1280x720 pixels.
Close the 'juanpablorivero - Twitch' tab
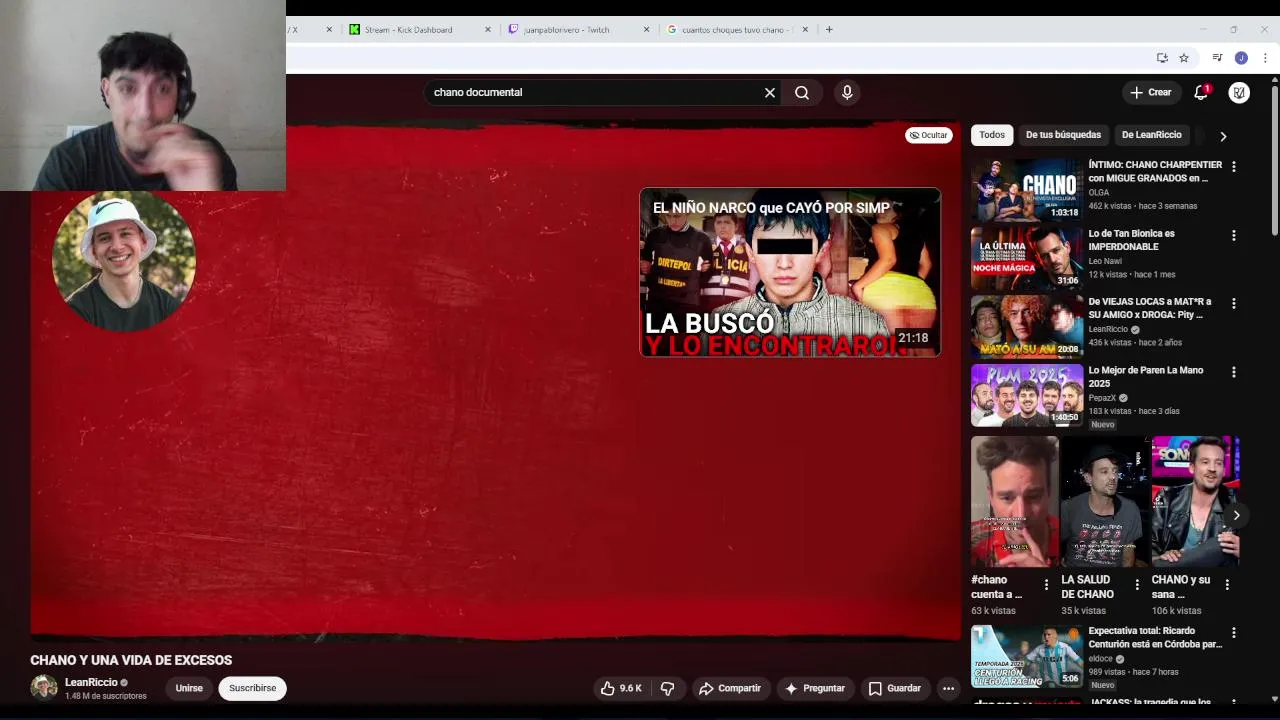[x=647, y=30]
